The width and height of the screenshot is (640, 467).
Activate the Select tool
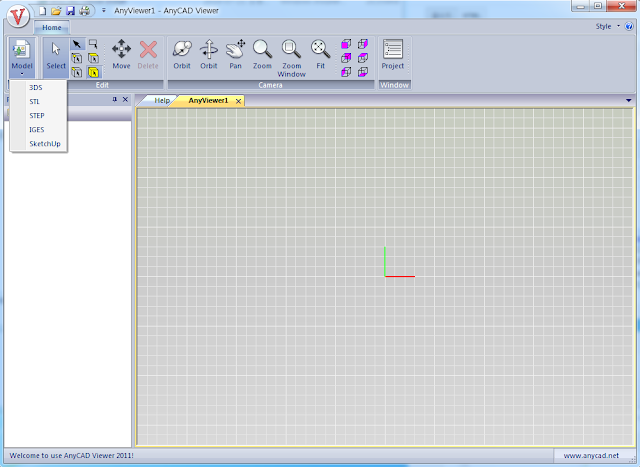[x=56, y=58]
